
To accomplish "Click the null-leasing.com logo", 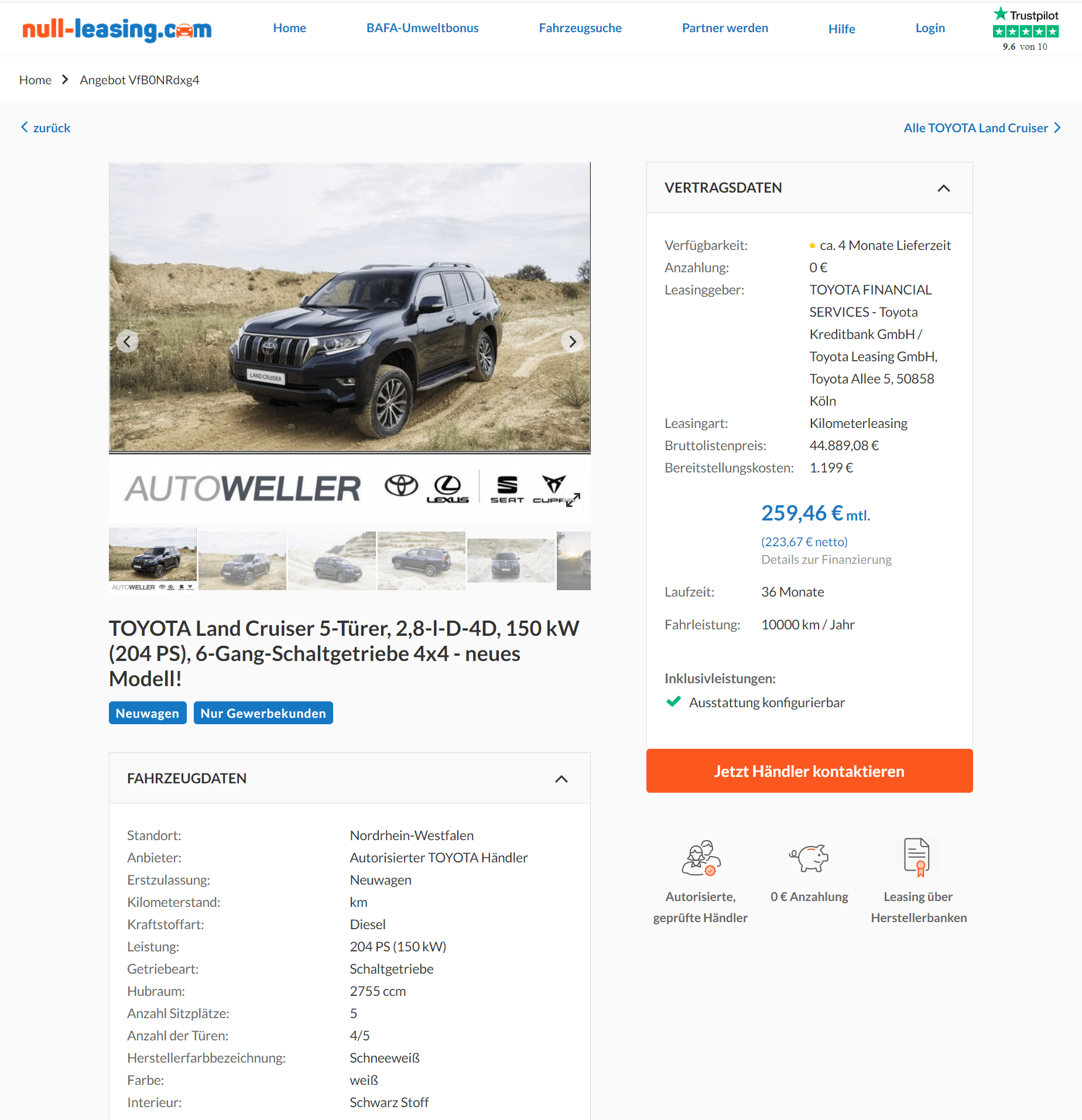I will (x=117, y=29).
